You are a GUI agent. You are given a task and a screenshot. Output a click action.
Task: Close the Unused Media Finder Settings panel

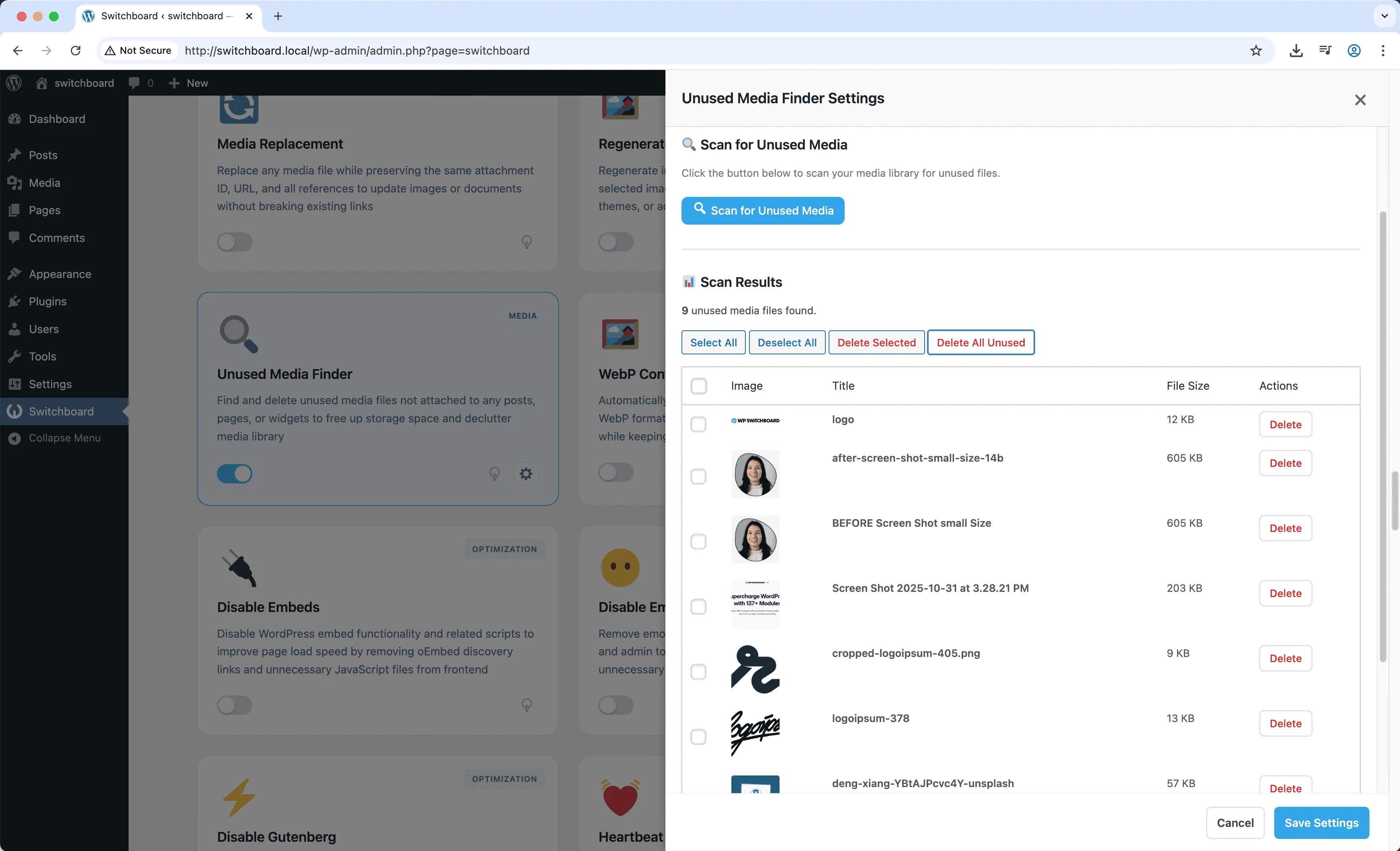pos(1360,100)
